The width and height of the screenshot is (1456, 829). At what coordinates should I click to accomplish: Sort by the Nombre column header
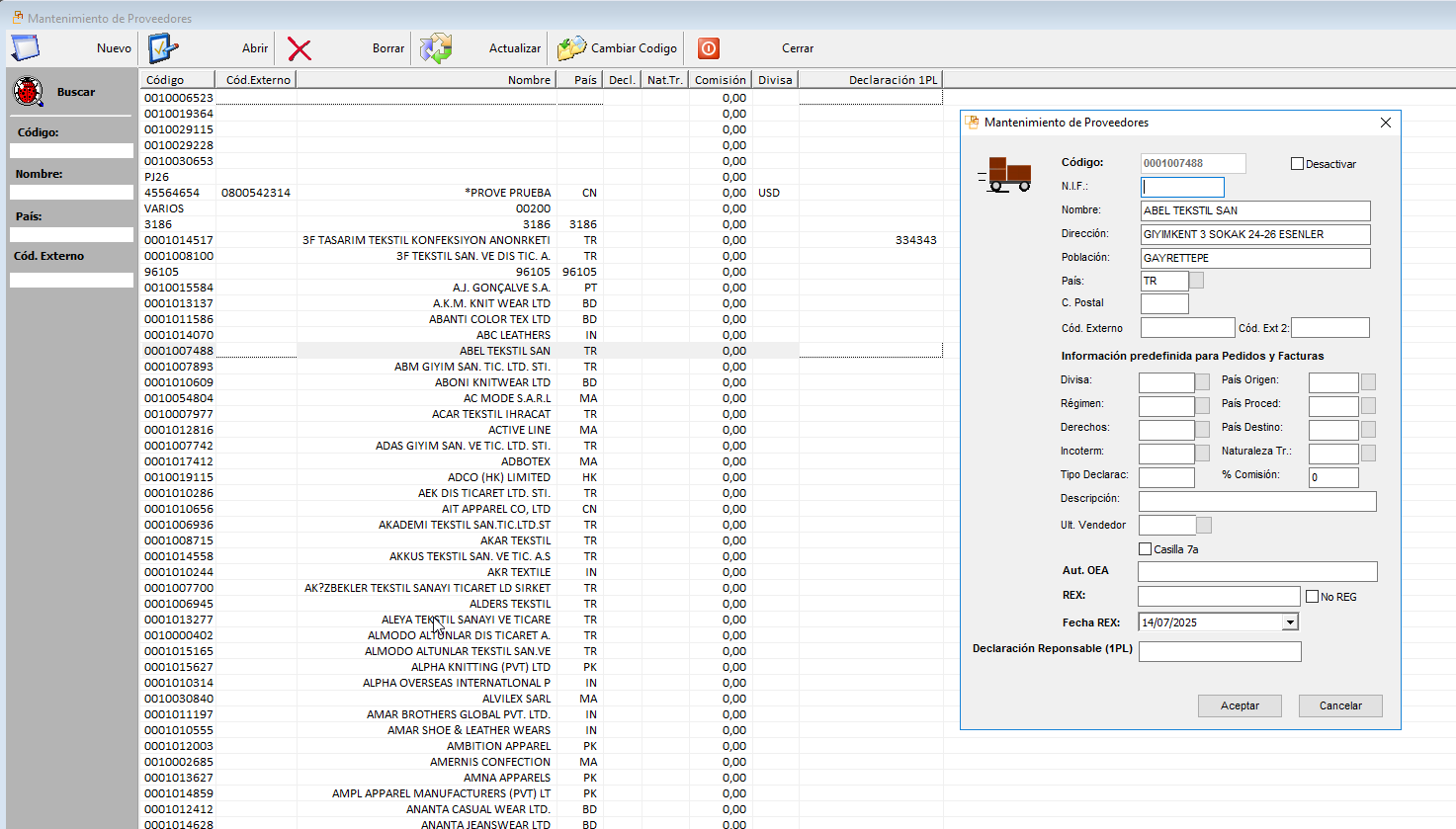click(x=529, y=80)
